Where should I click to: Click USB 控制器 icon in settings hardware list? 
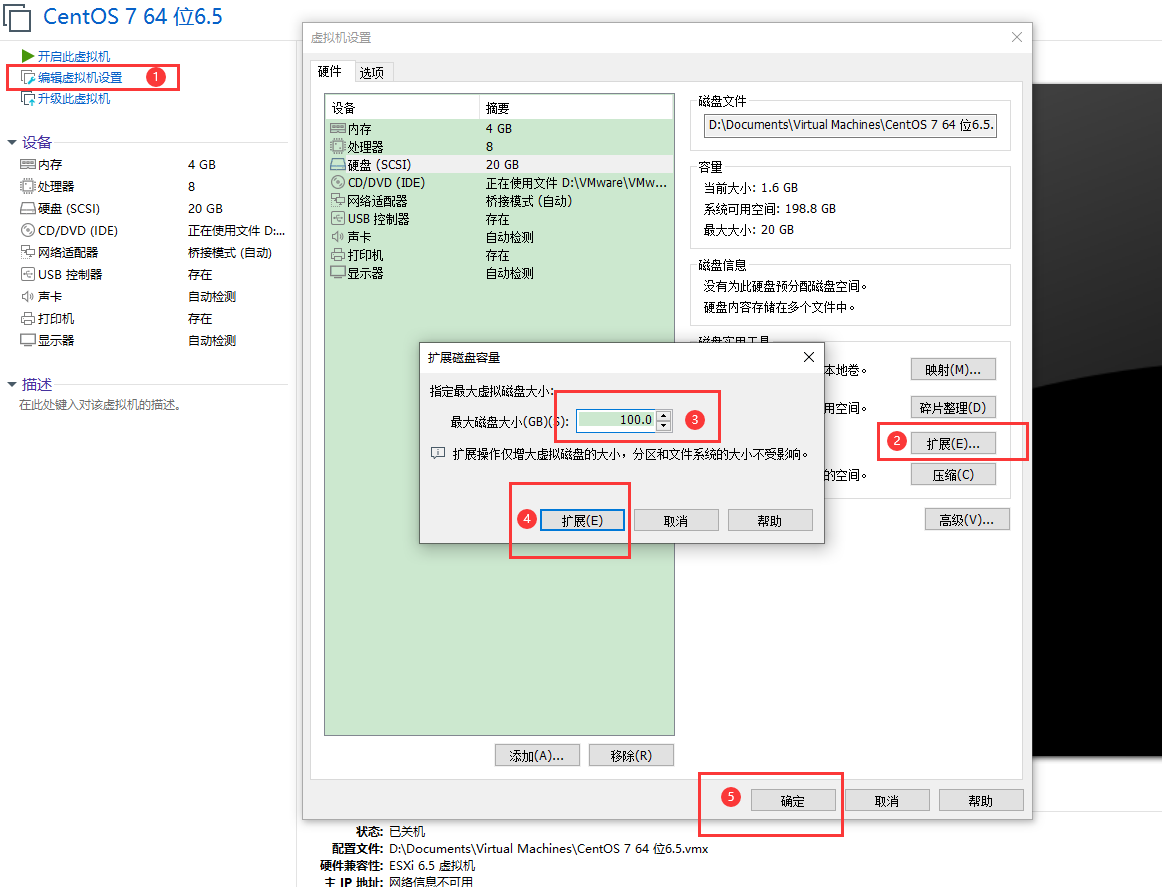click(338, 219)
